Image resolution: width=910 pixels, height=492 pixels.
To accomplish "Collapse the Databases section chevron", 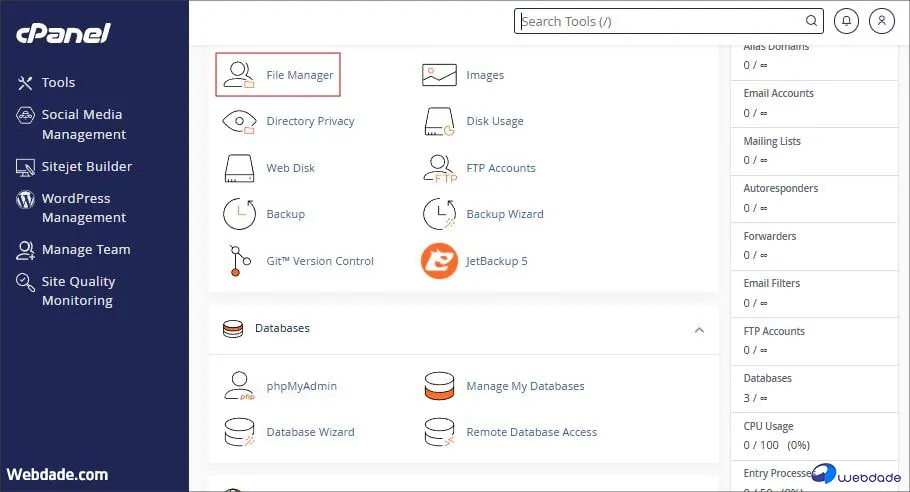I will coord(699,329).
